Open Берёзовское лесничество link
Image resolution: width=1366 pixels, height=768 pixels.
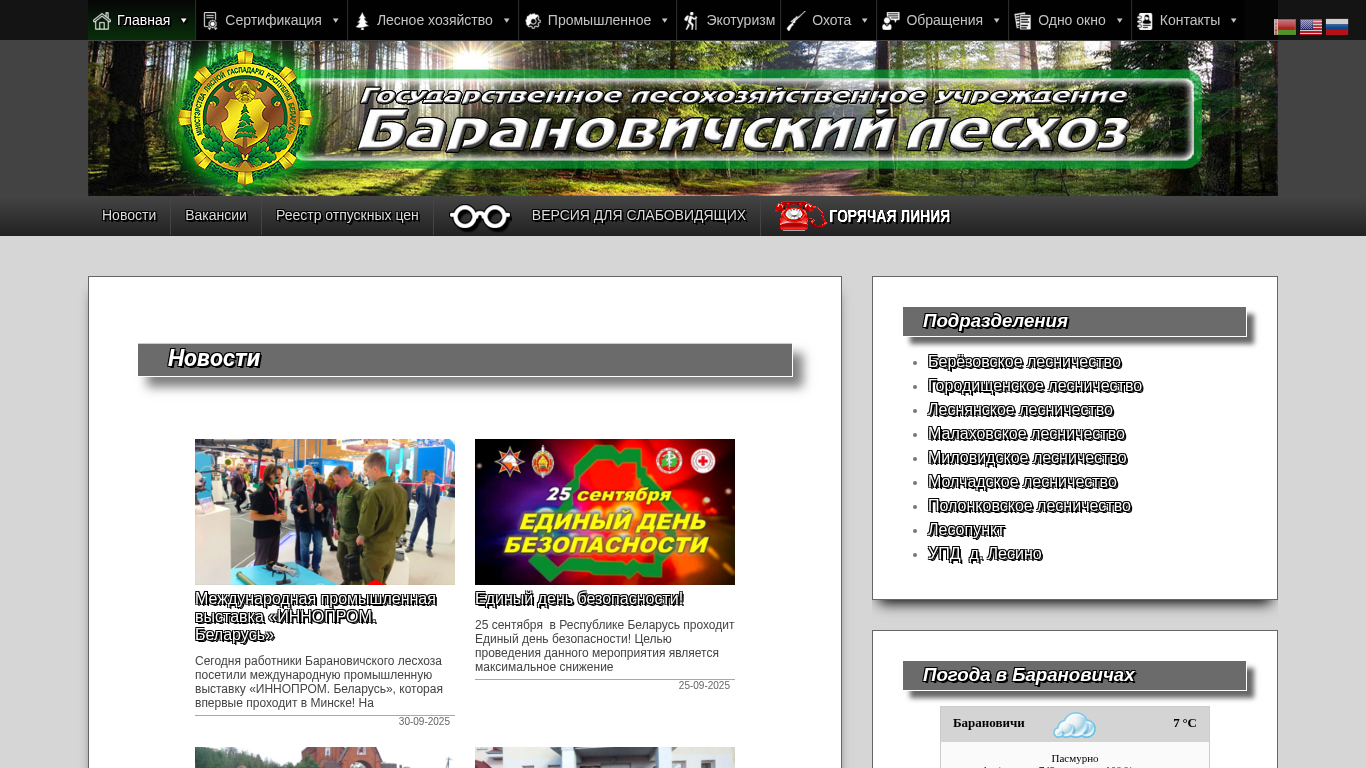(1024, 362)
